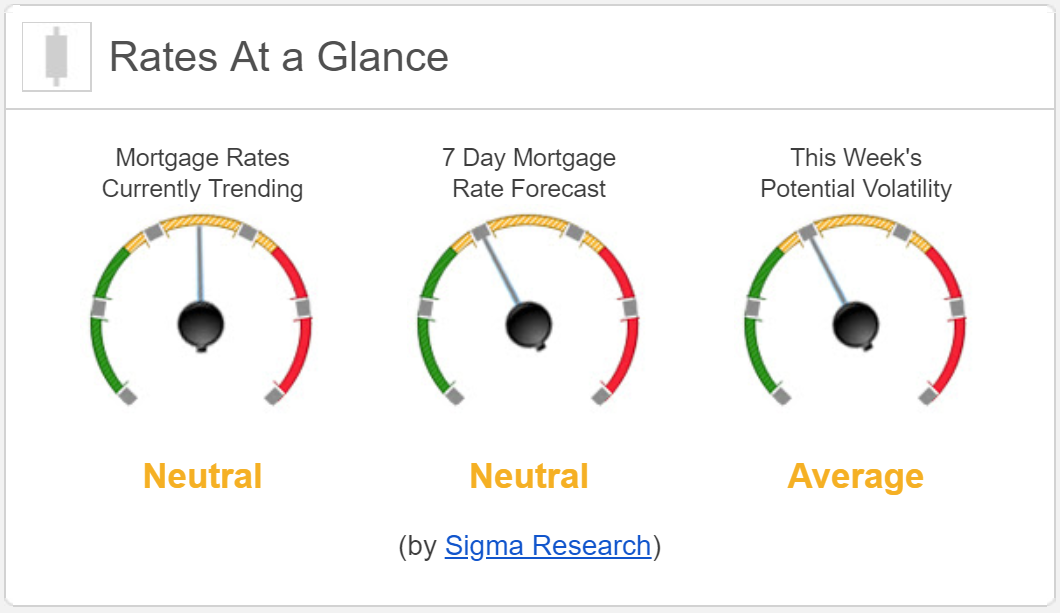Click This Week's Potential Volatility gauge
Screen dimensions: 1060x613
(855, 310)
